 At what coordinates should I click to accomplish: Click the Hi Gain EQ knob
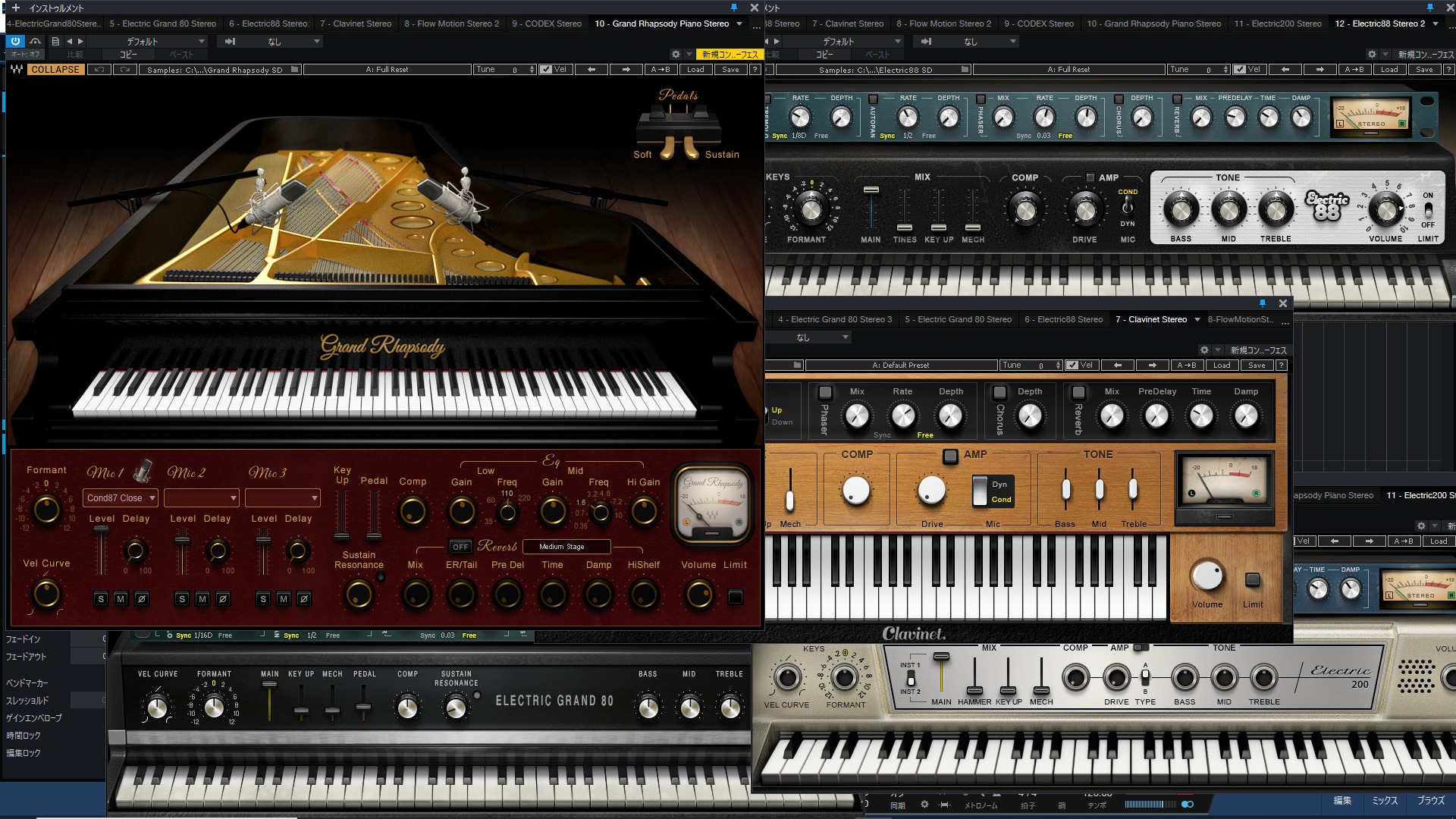point(644,511)
